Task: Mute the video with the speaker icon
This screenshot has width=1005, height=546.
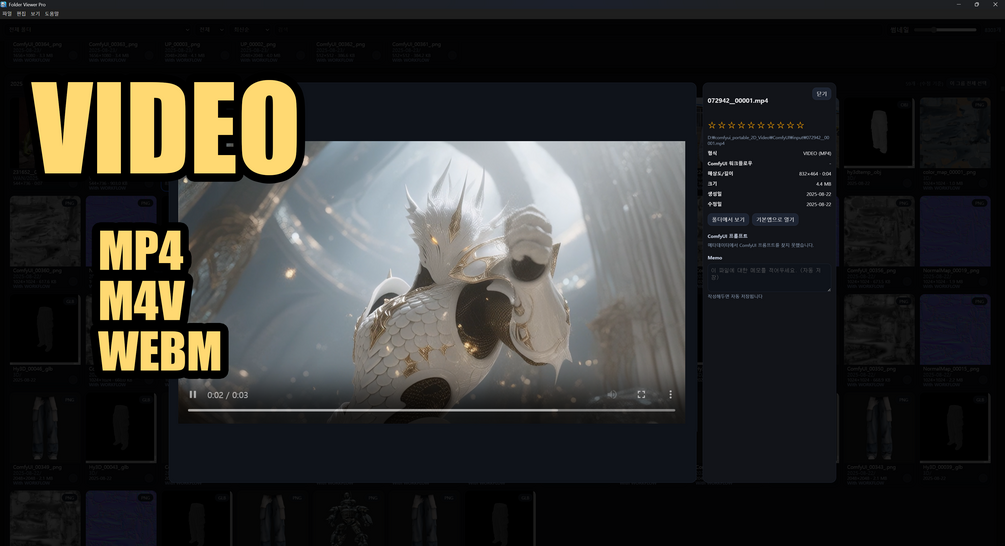Action: click(612, 395)
